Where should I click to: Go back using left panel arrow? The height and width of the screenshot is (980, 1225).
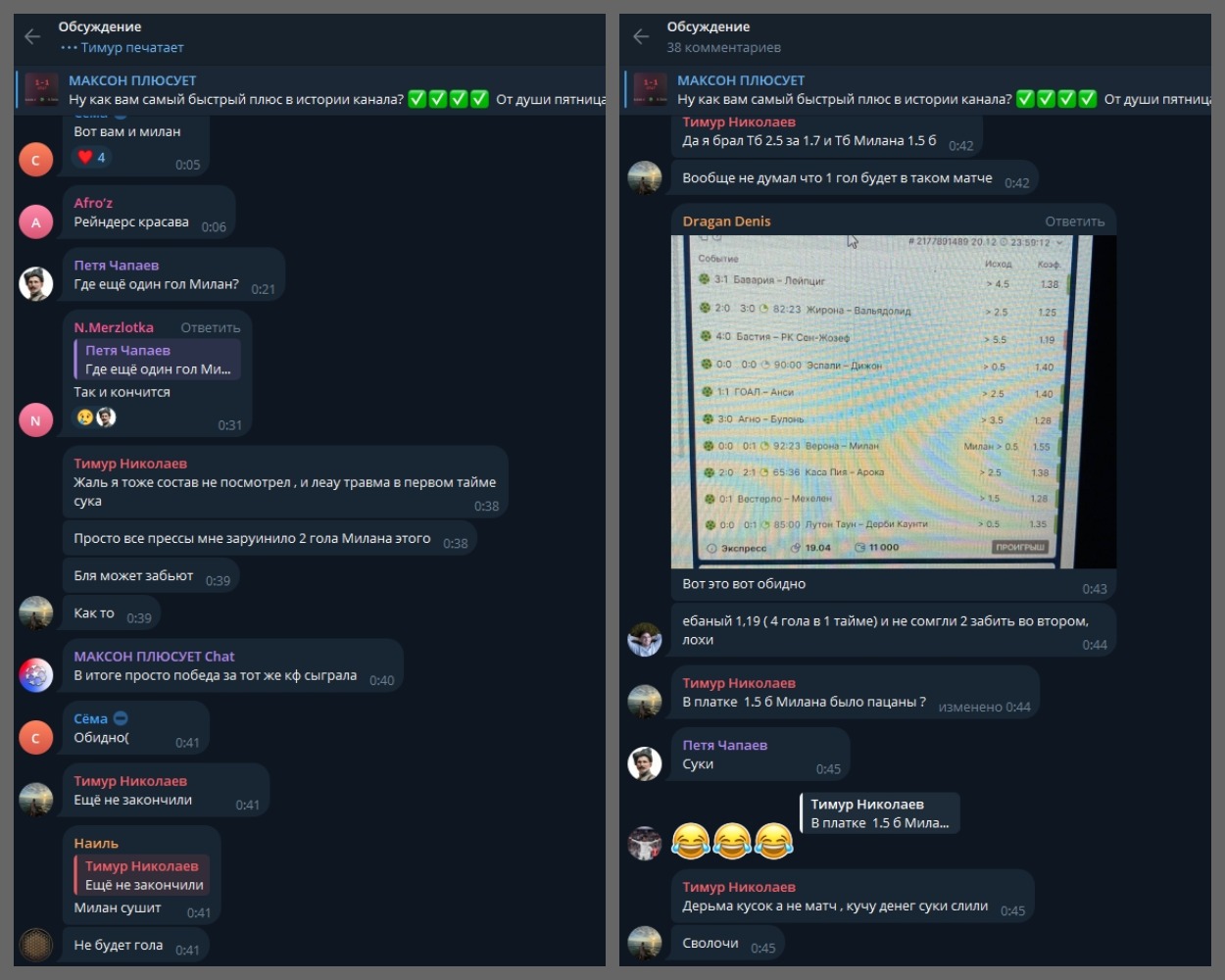point(32,37)
